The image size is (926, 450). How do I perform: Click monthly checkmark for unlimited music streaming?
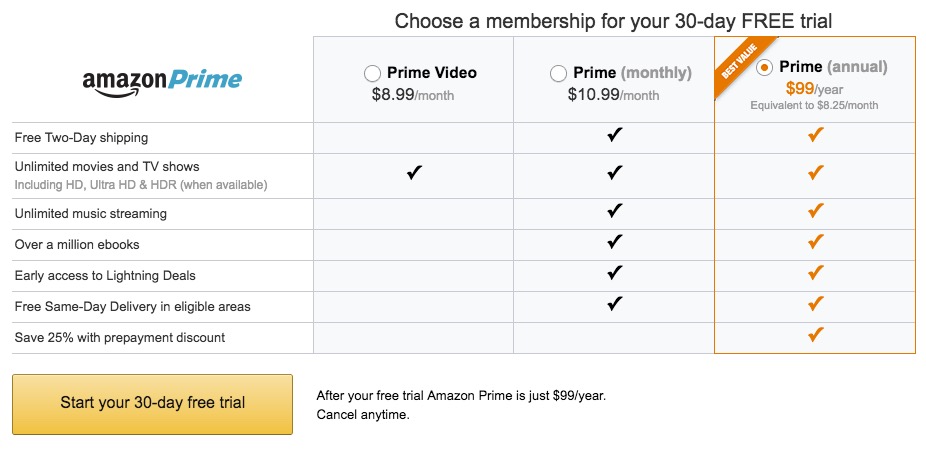coord(615,211)
